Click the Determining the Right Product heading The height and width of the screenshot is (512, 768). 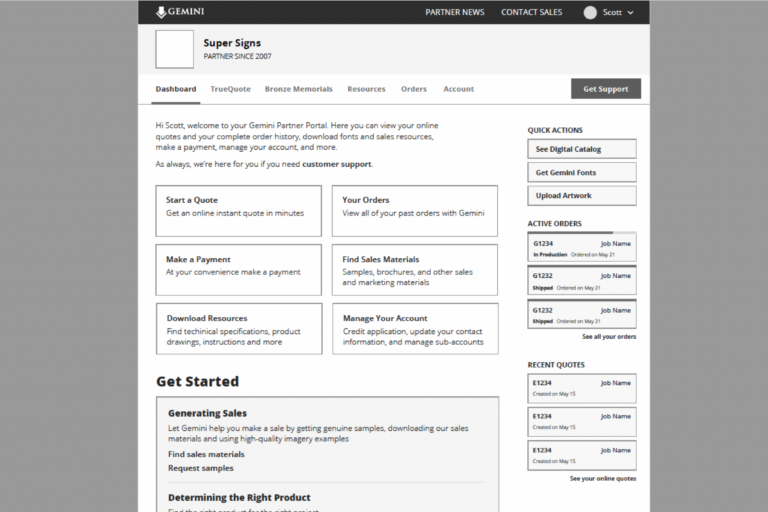[x=239, y=497]
